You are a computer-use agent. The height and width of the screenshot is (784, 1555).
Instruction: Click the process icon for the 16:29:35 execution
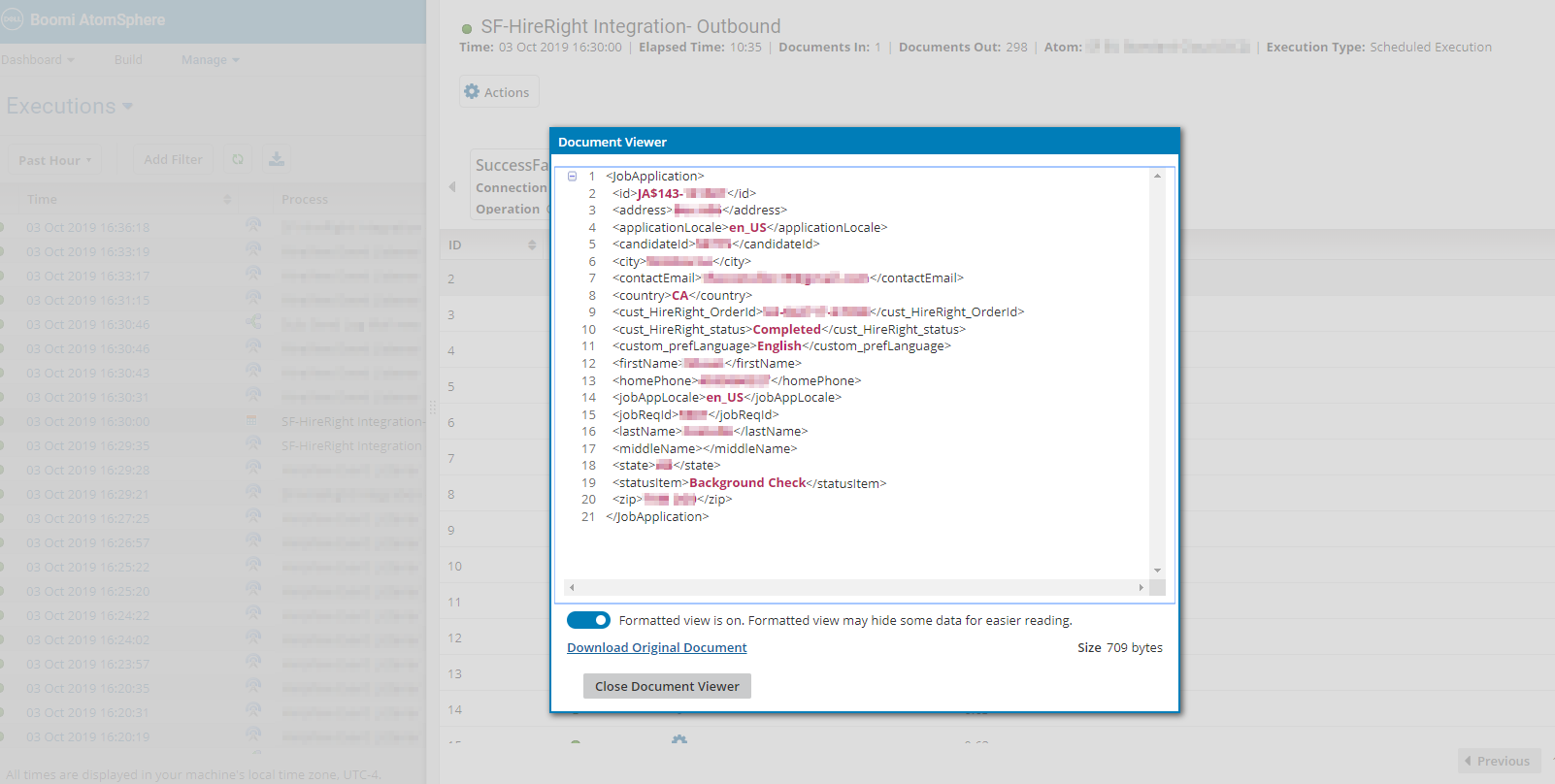click(x=253, y=443)
